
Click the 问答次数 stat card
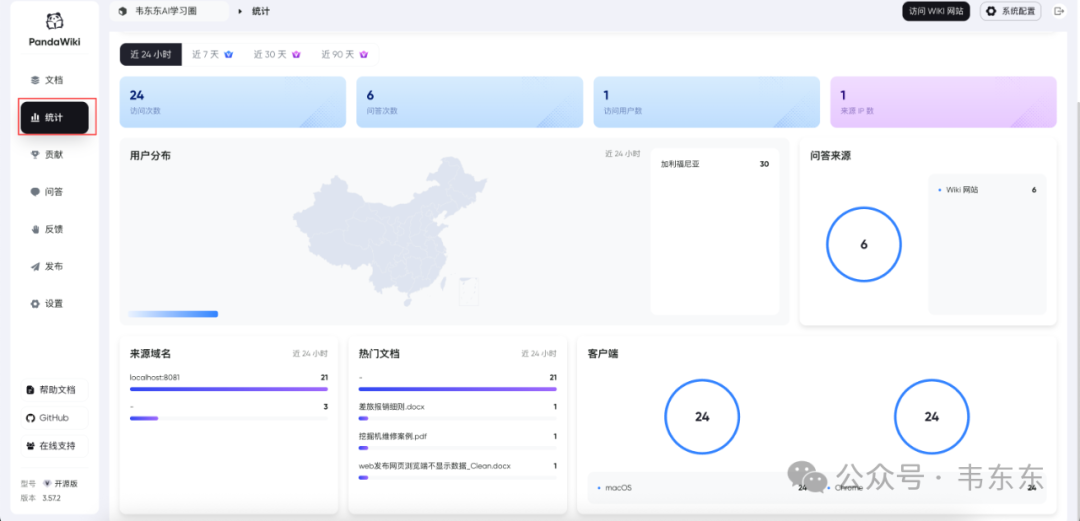point(470,102)
